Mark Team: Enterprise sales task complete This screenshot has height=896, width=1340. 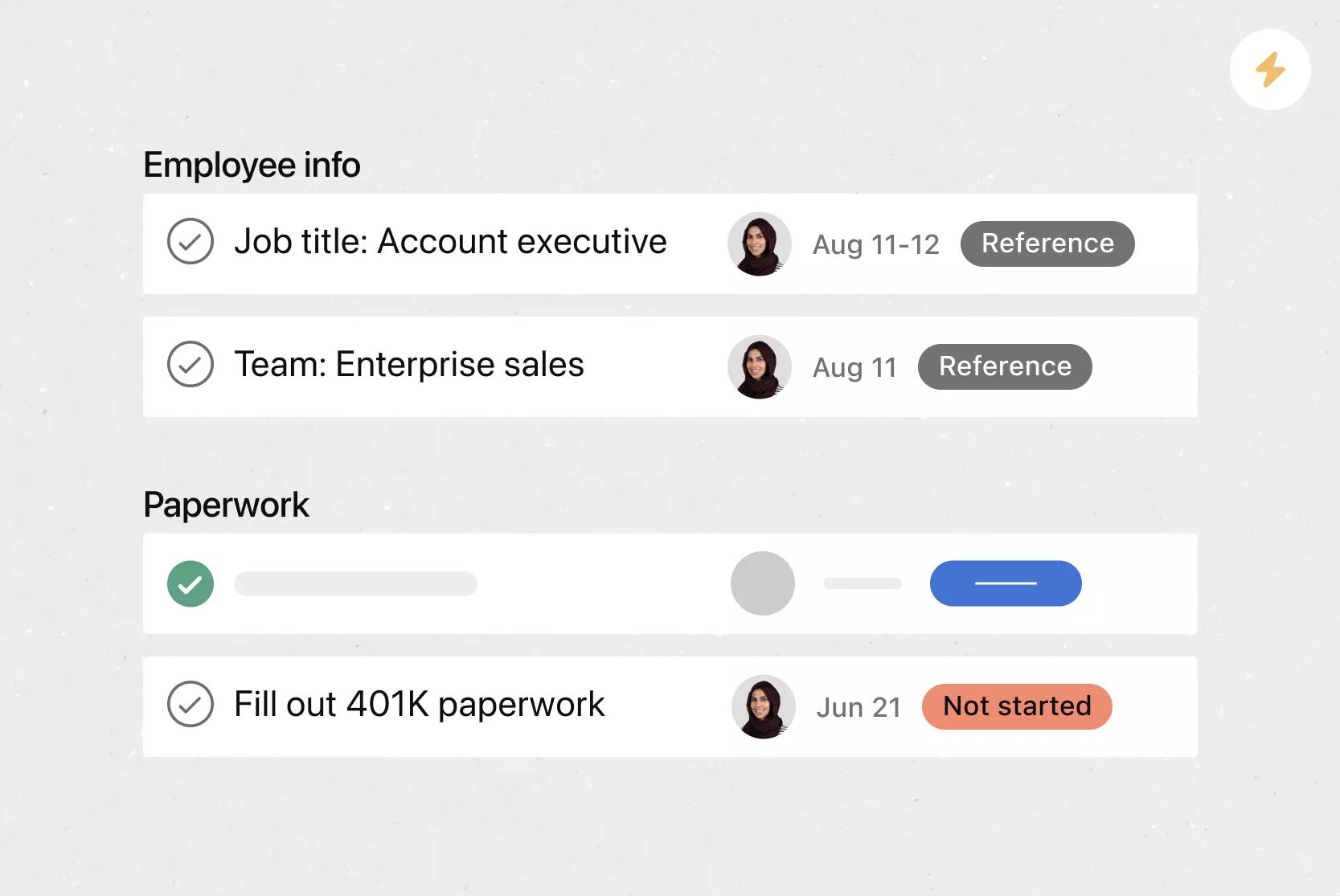pyautogui.click(x=191, y=364)
